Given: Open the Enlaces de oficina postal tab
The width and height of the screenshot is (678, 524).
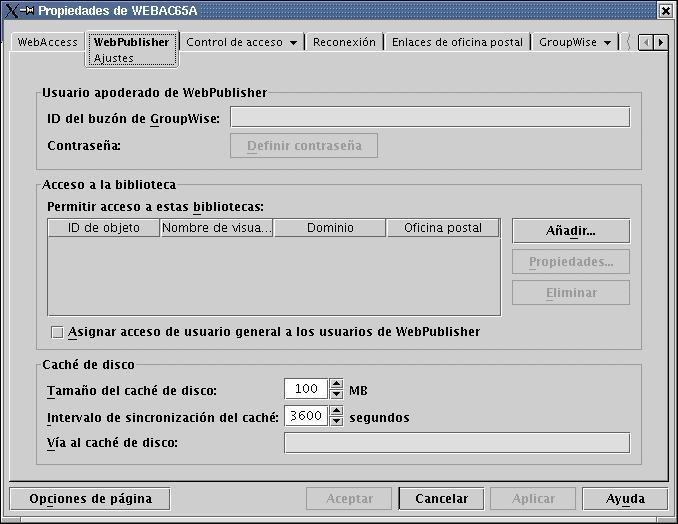Looking at the screenshot, I should (x=457, y=42).
